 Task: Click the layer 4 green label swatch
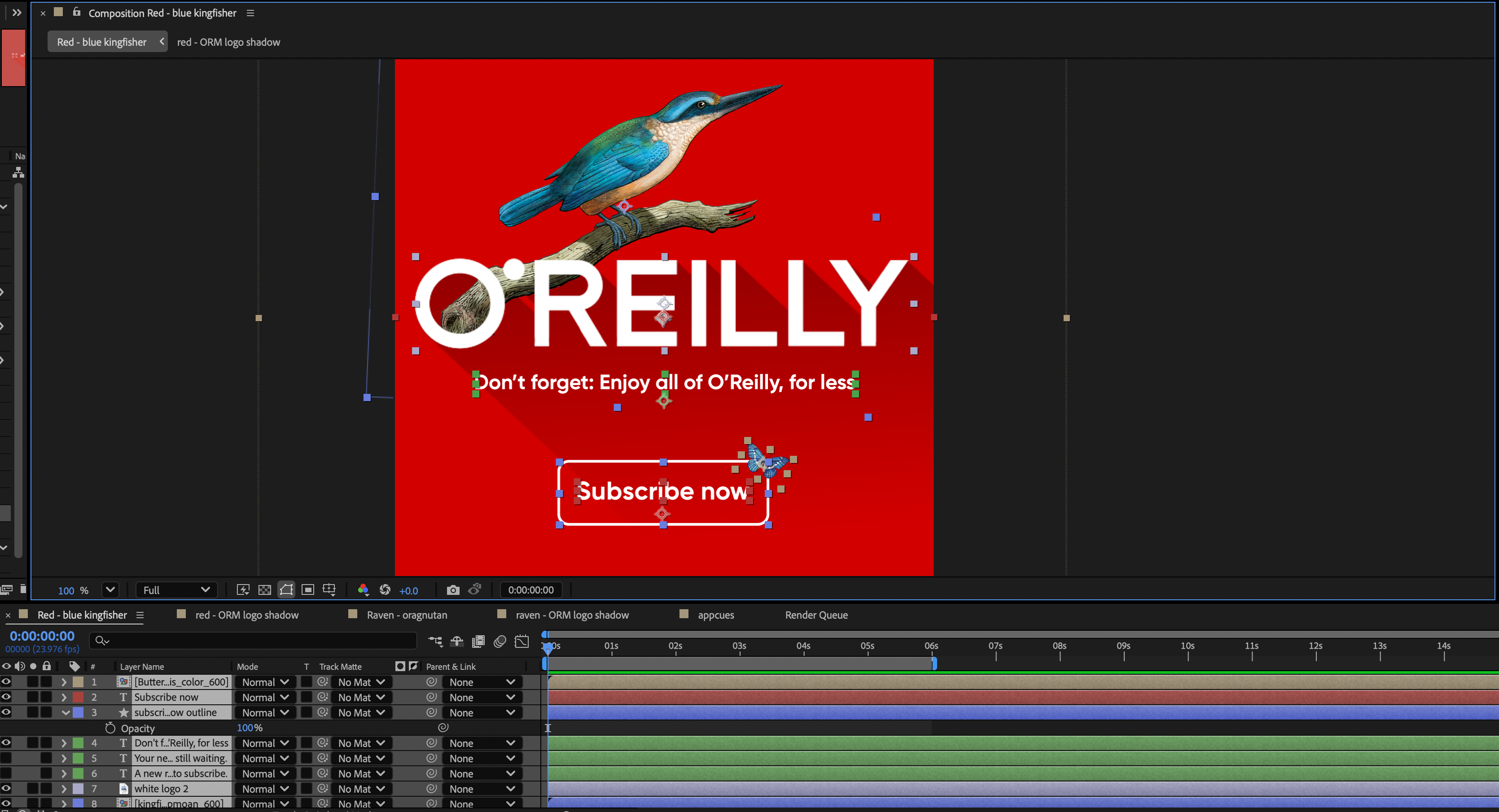tap(78, 743)
